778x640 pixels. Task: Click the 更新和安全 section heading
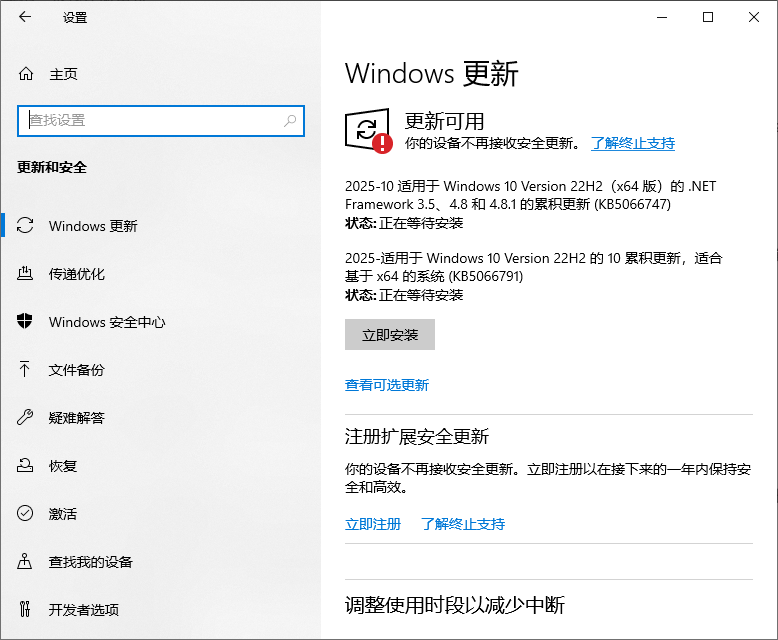(x=52, y=167)
